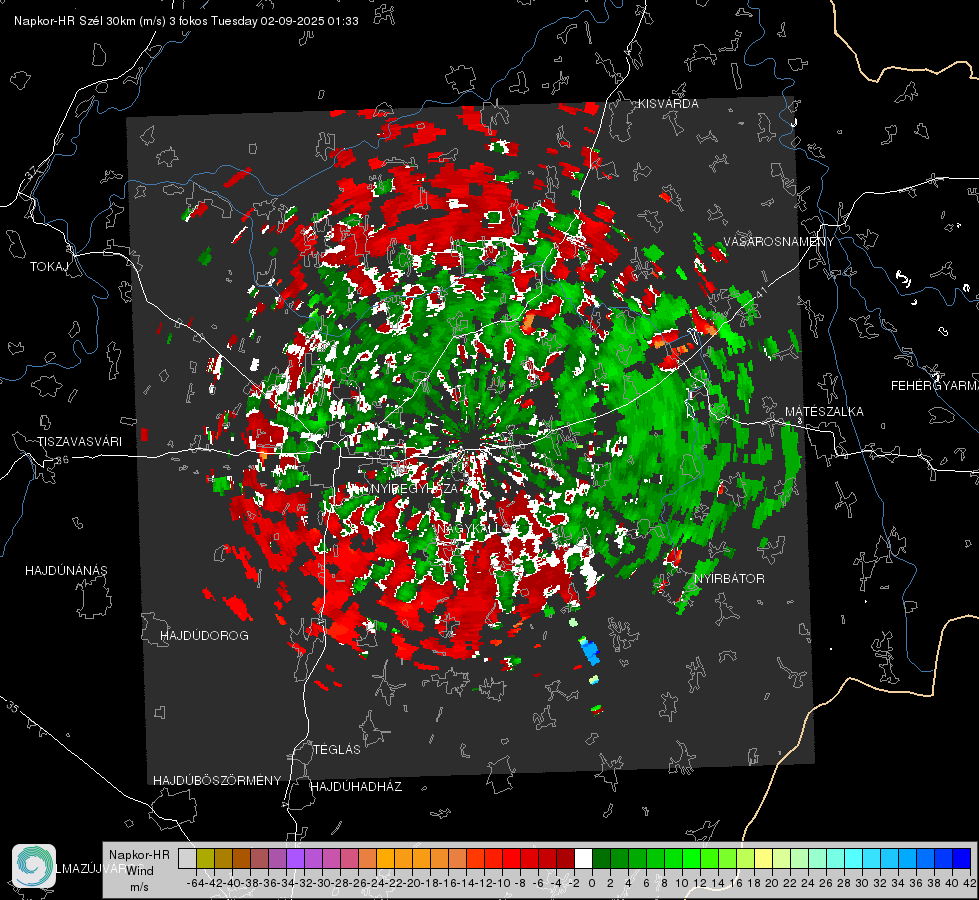The image size is (979, 900).
Task: Click the Napkor-HR Wind m/s legend title
Action: [139, 870]
